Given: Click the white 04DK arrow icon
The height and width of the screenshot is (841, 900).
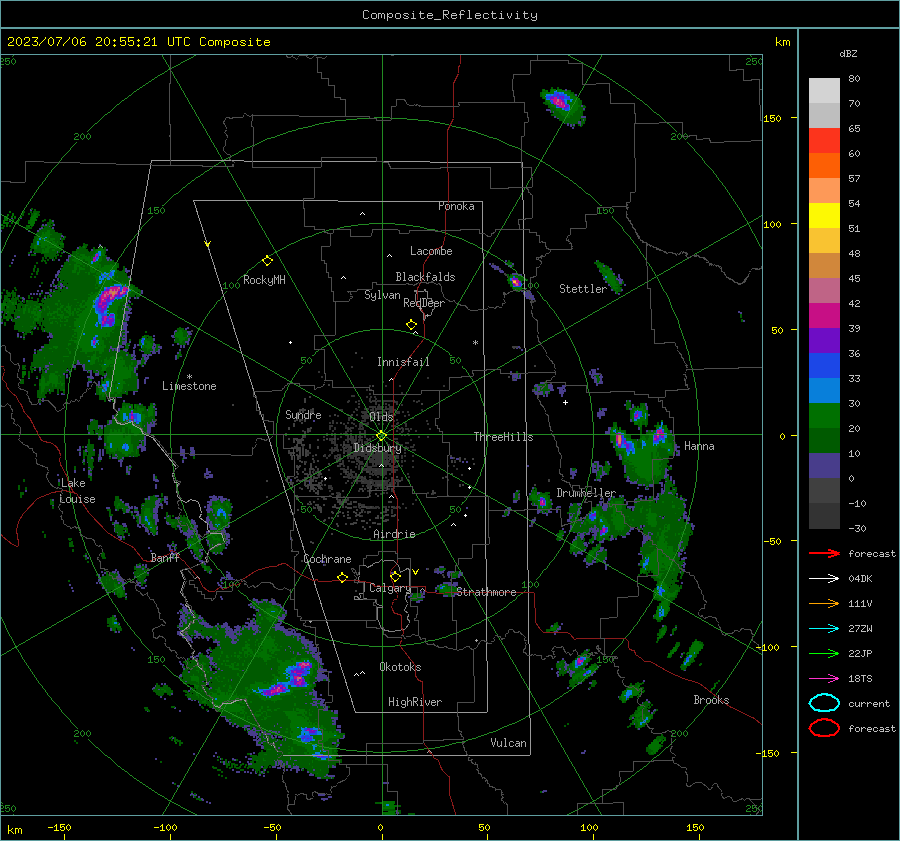Looking at the screenshot, I should point(824,579).
